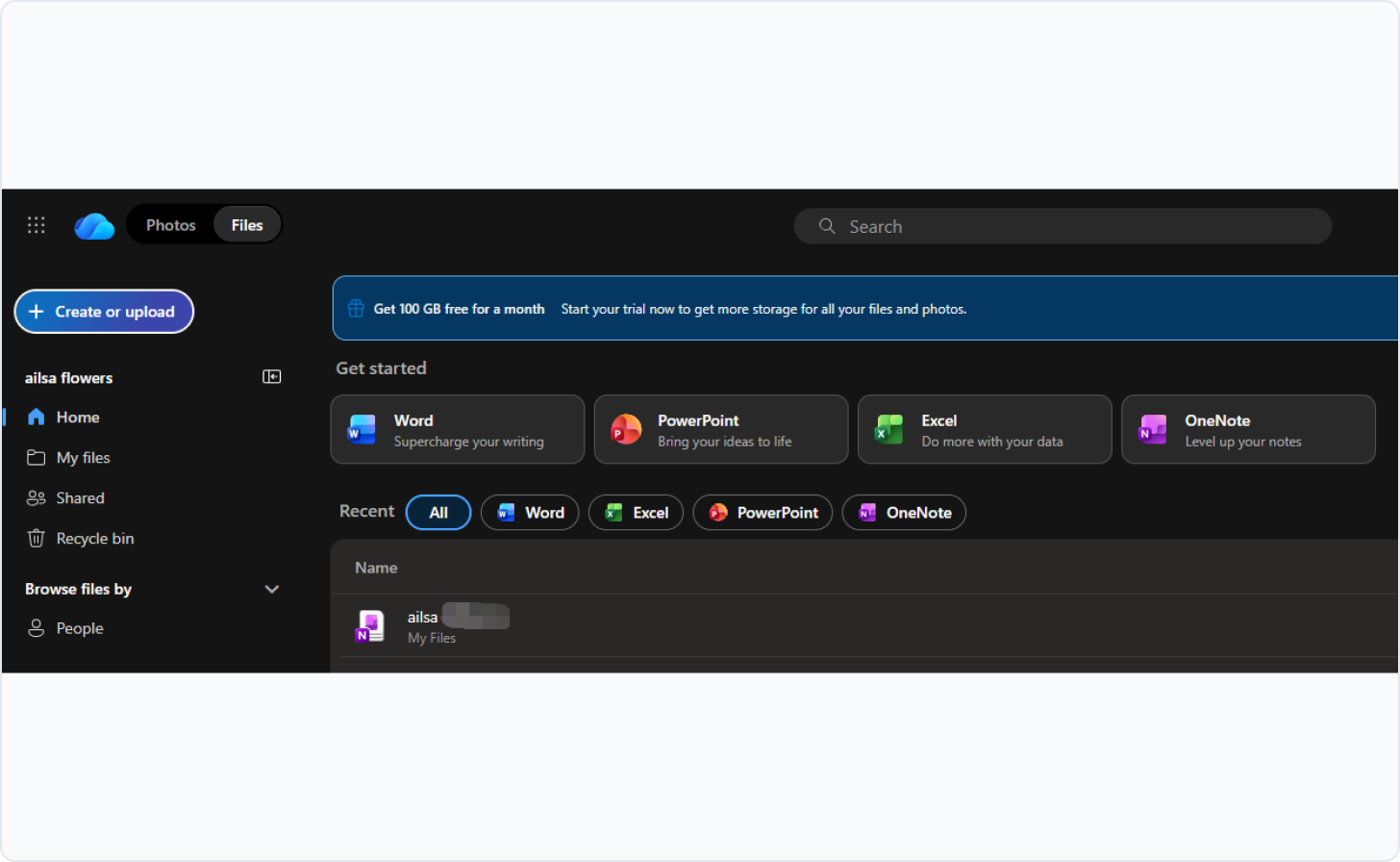Click the Home house icon in sidebar
The height and width of the screenshot is (862, 1400).
pos(37,417)
